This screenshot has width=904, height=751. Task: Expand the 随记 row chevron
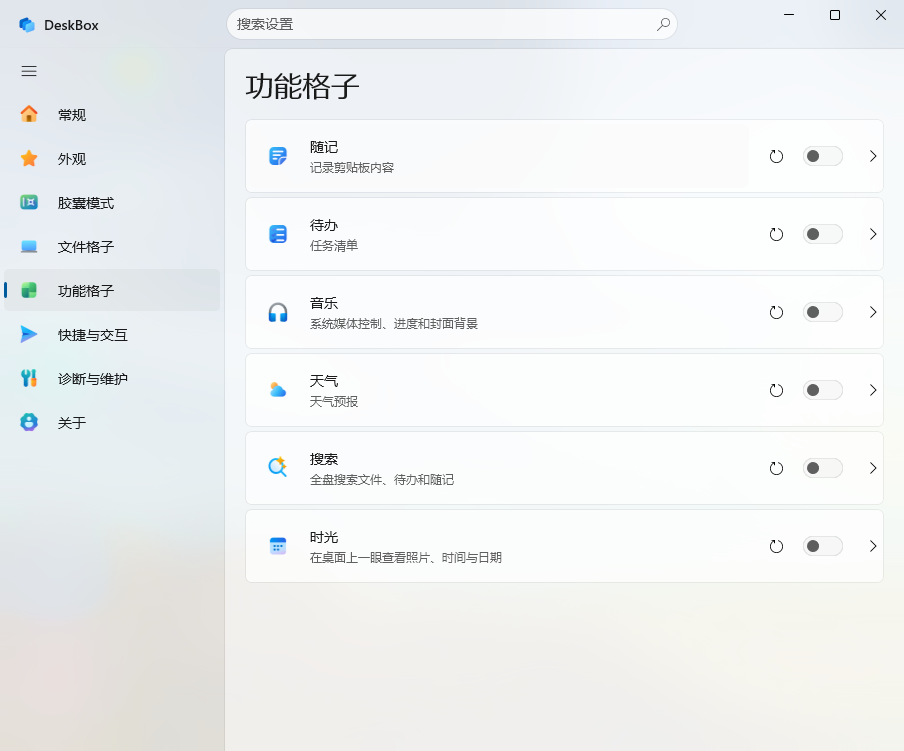click(873, 156)
